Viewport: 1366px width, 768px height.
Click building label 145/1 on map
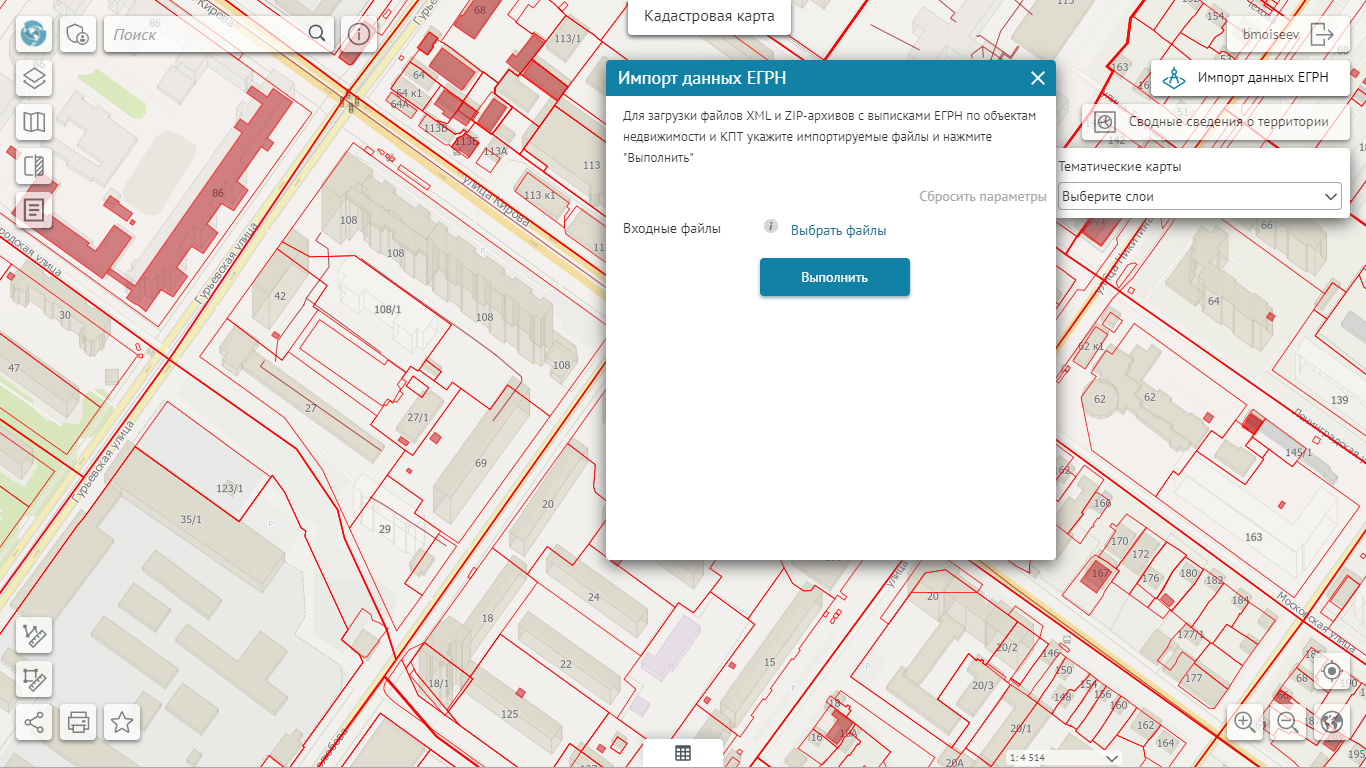coord(1298,453)
